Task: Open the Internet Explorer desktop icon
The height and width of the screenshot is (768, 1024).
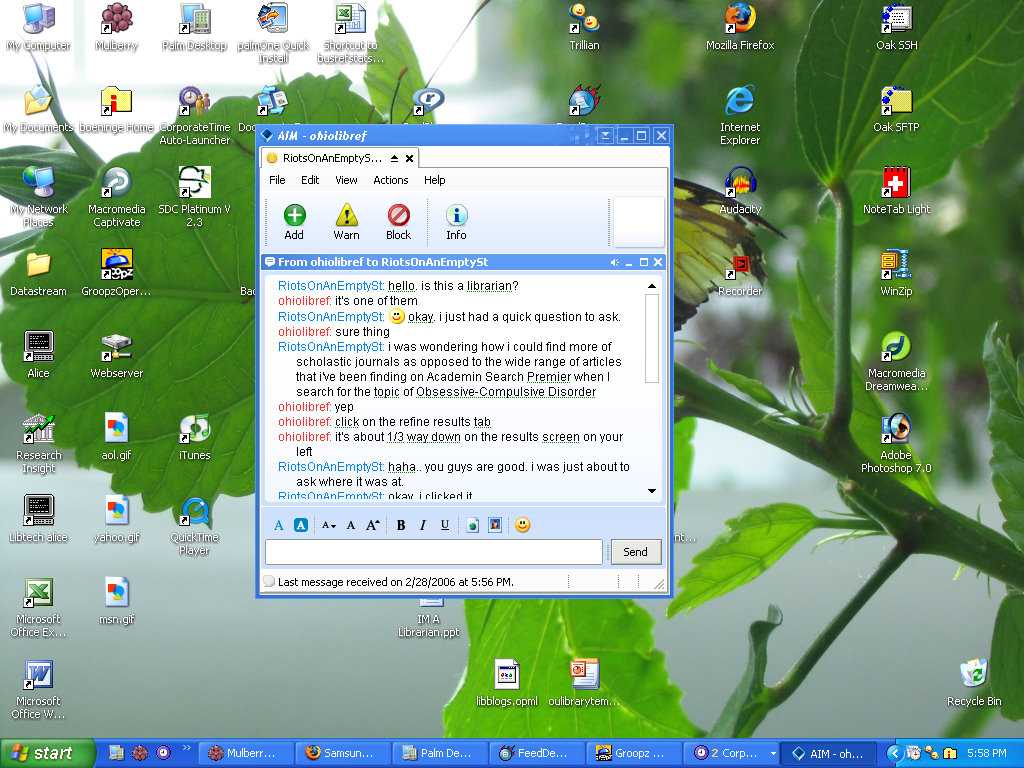Action: click(740, 115)
